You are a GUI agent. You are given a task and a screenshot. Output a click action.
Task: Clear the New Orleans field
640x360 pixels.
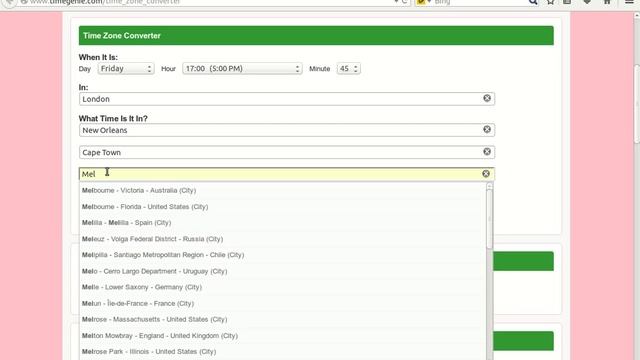[487, 129]
